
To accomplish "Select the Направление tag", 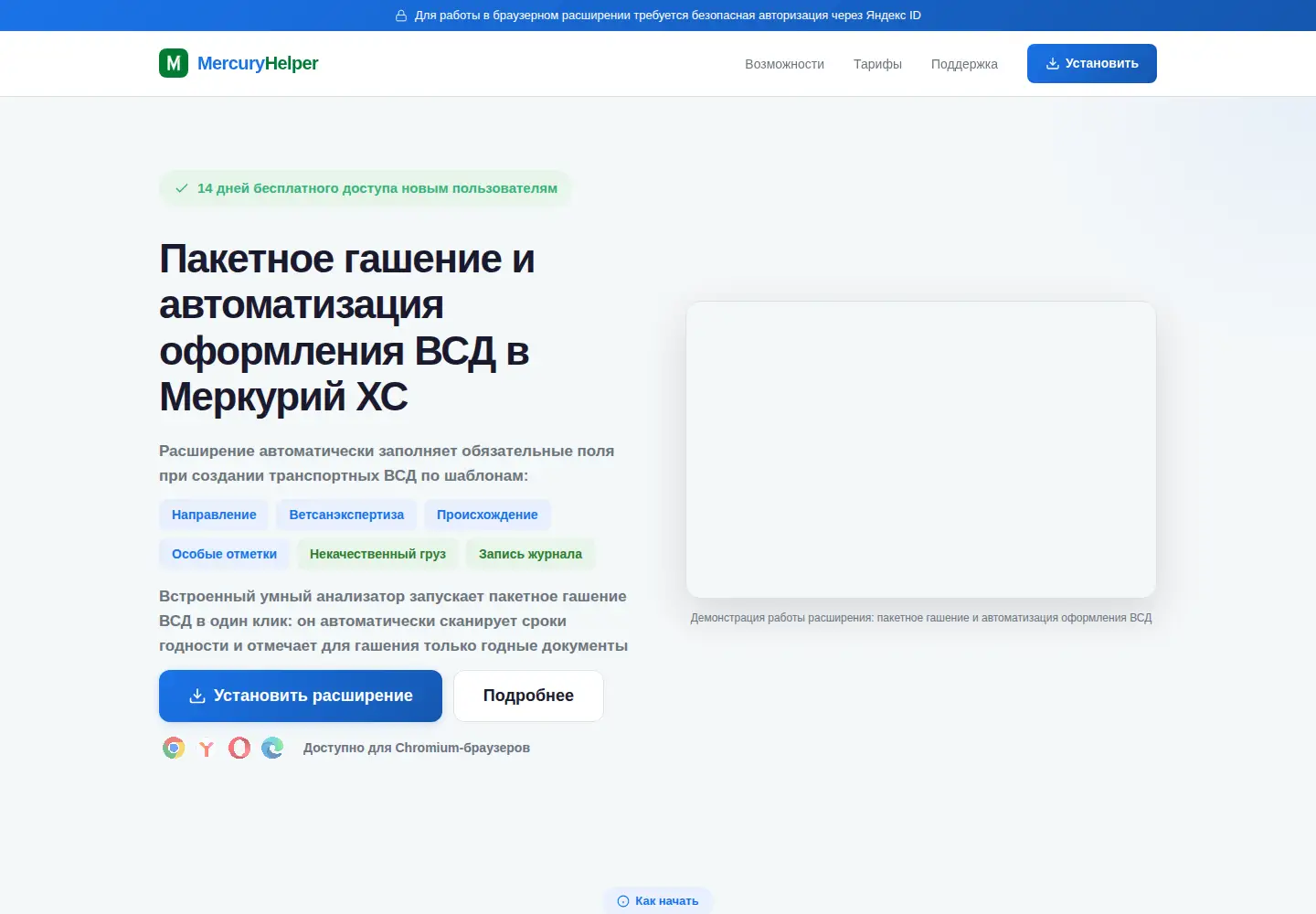I will tap(214, 515).
